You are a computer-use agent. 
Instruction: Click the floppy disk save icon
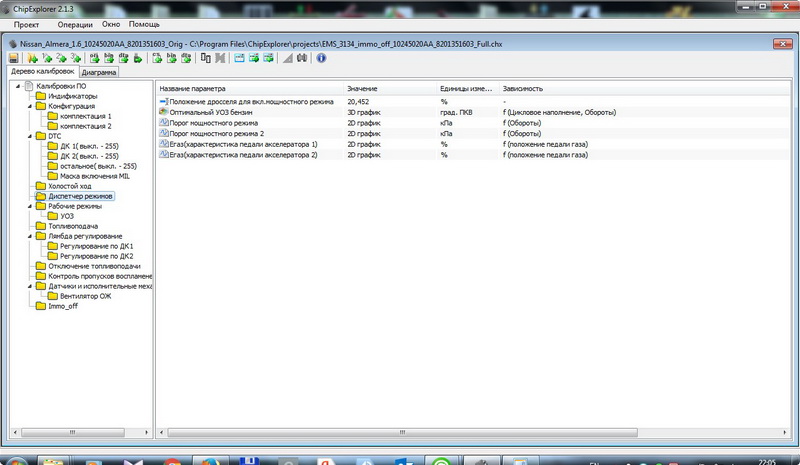point(14,58)
